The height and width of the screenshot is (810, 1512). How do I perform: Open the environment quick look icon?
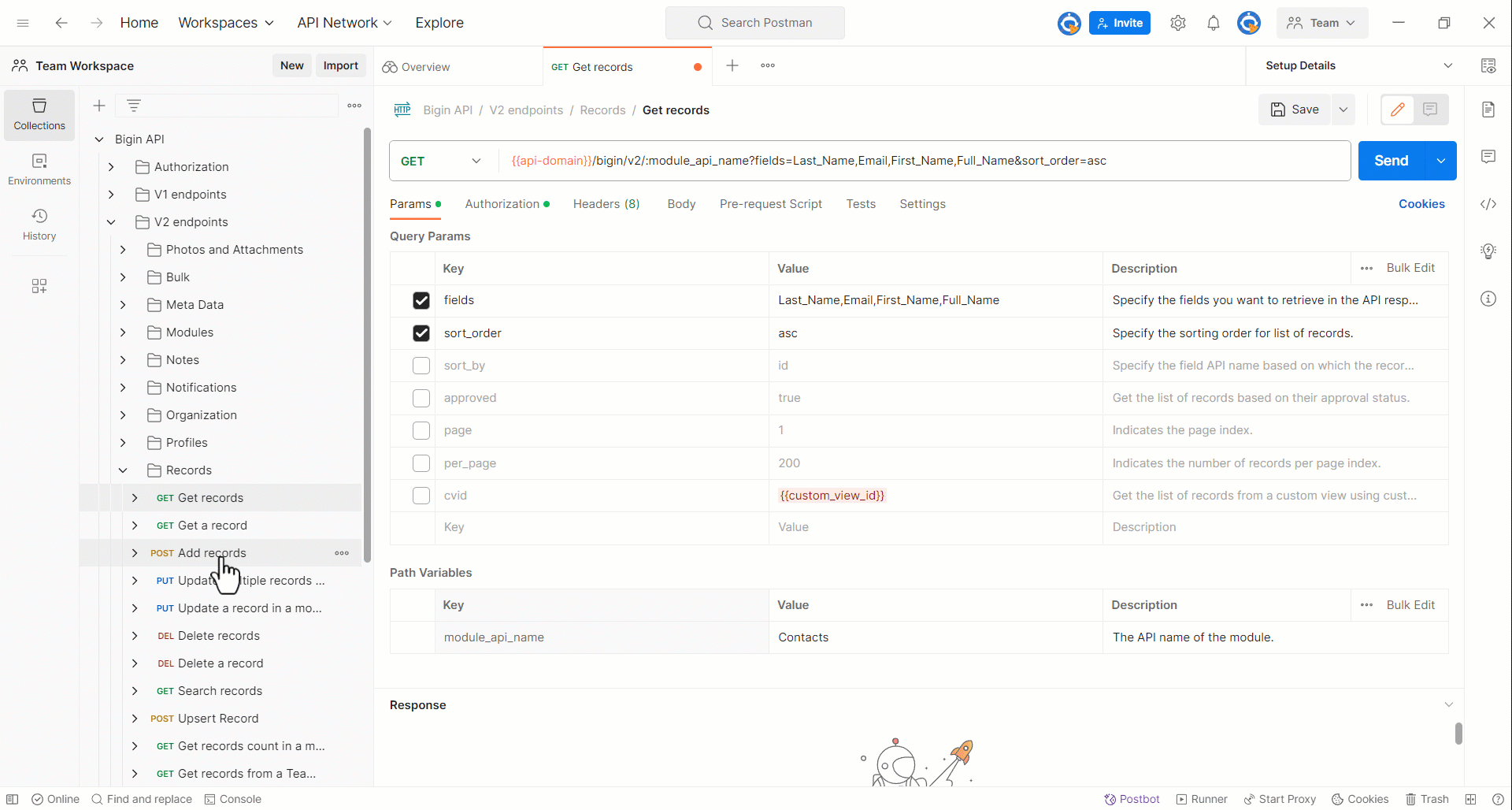point(1488,65)
